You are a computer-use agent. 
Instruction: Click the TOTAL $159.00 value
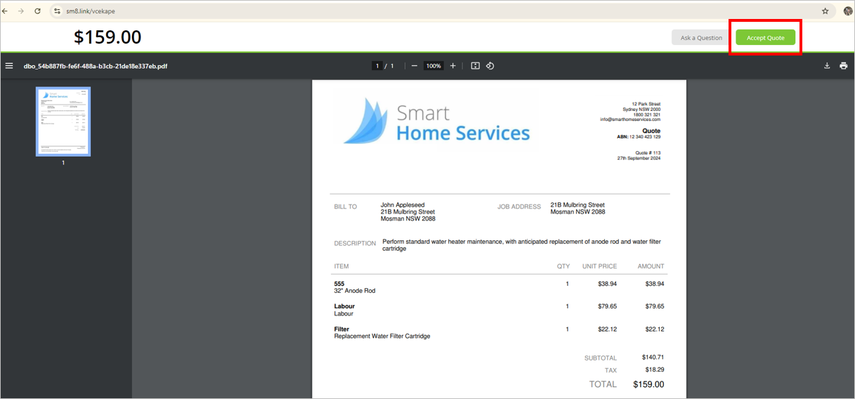coord(648,384)
